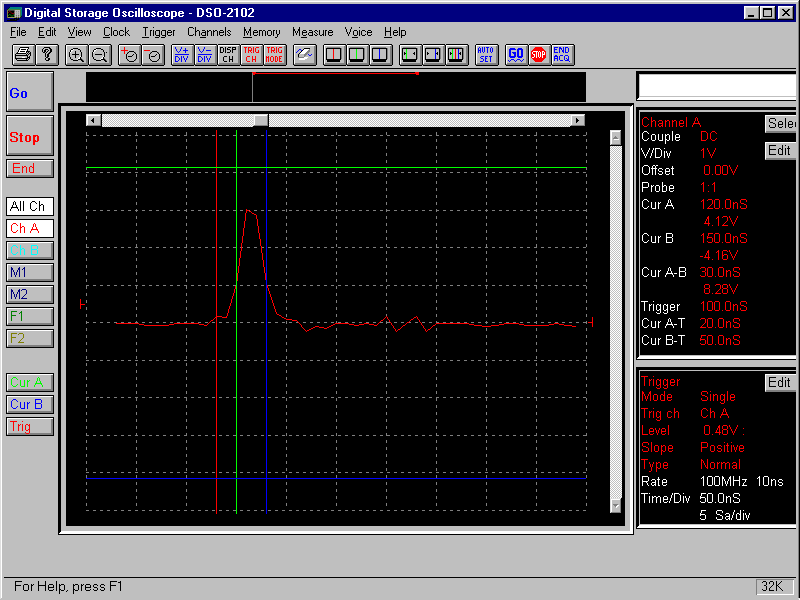Click the zoom in magnifier icon
Image resolution: width=800 pixels, height=600 pixels.
click(x=76, y=55)
